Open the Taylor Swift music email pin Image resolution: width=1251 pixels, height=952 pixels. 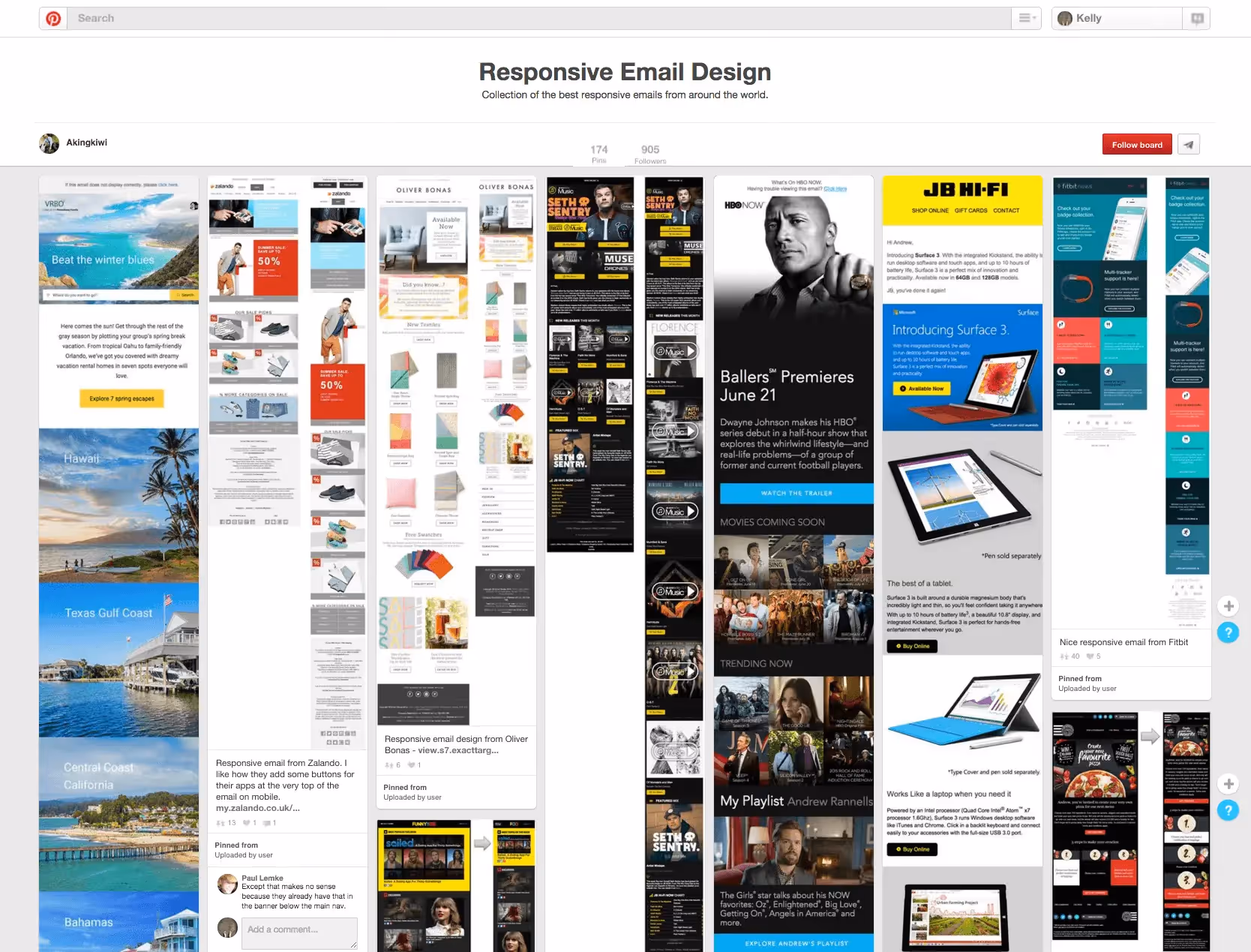(456, 885)
